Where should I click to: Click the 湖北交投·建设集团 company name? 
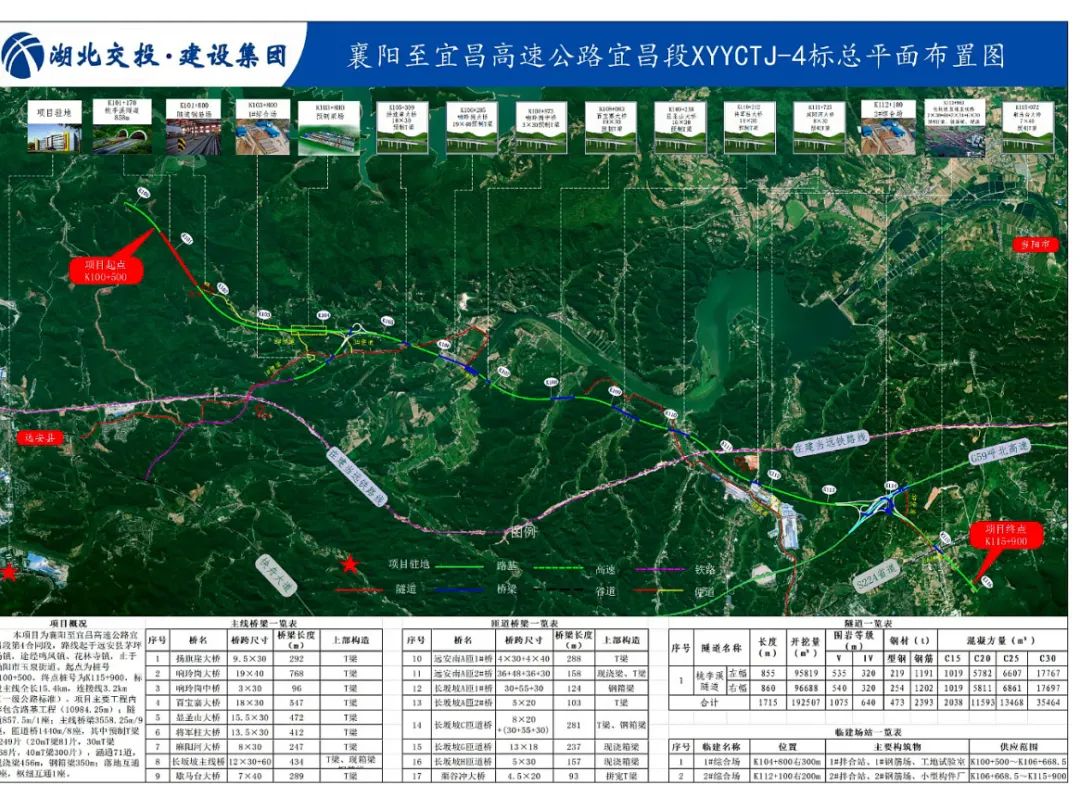pos(167,56)
